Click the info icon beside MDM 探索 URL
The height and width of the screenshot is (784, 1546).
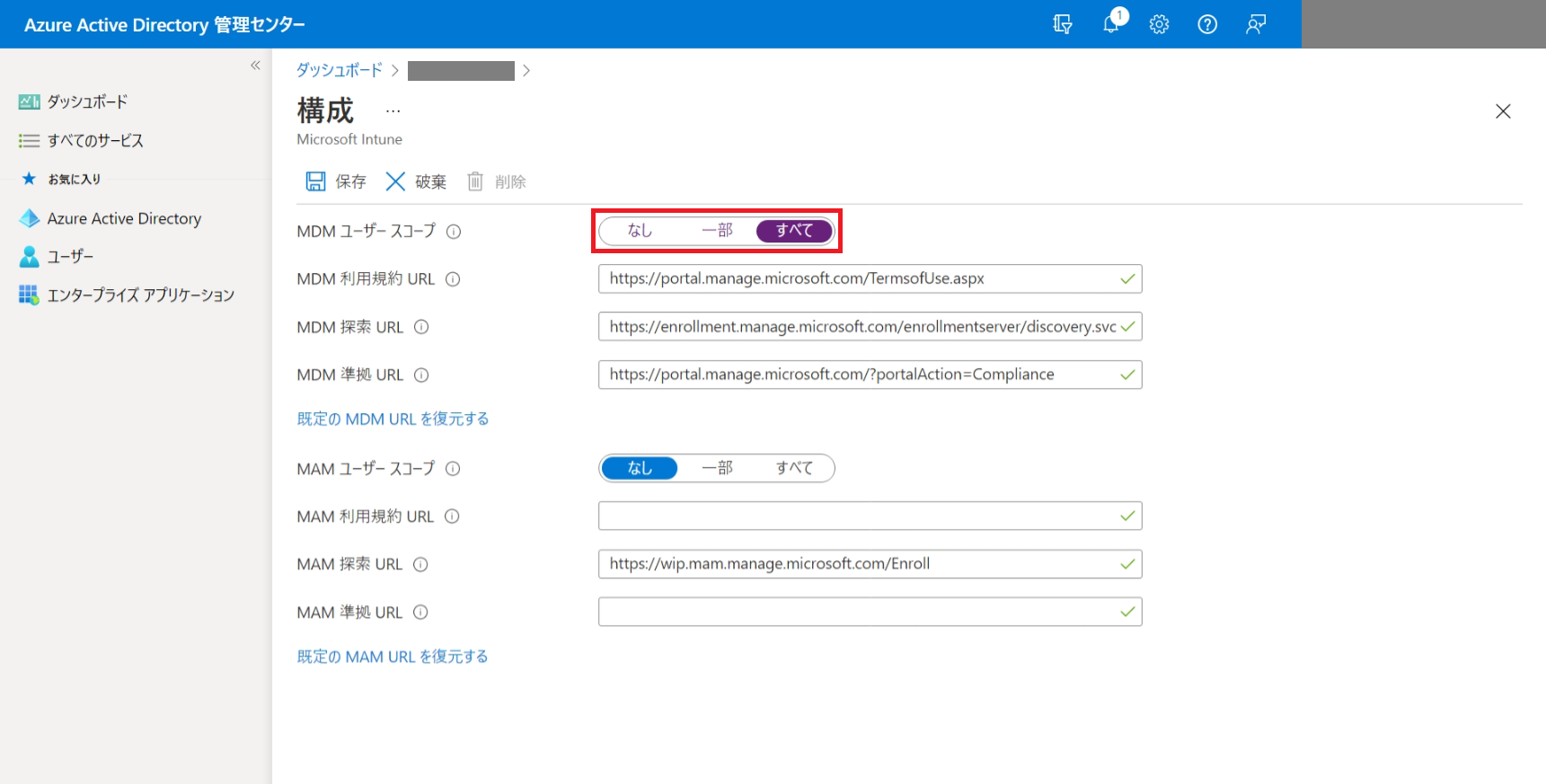[421, 327]
